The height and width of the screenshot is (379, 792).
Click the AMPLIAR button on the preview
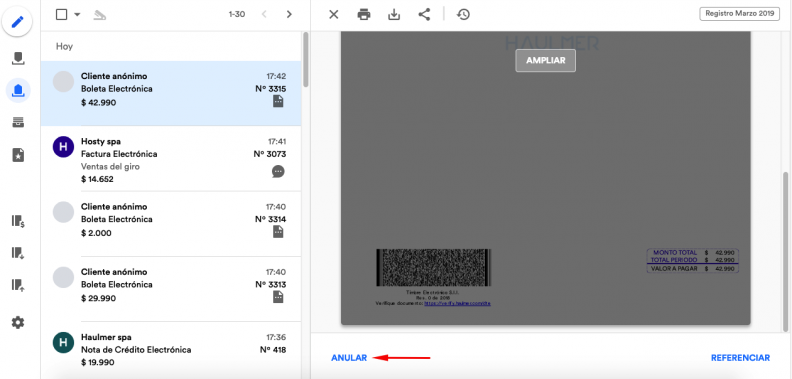click(546, 61)
